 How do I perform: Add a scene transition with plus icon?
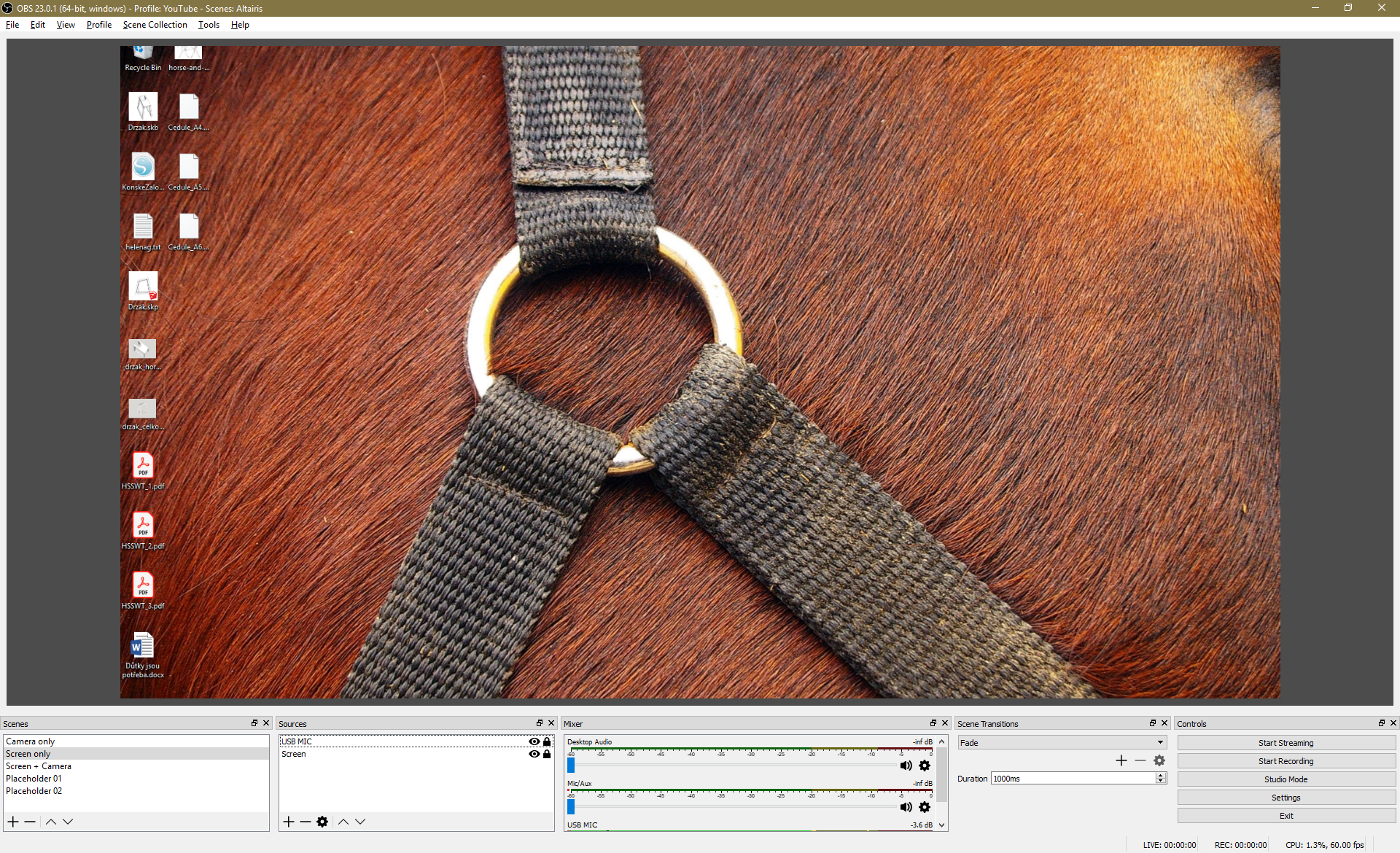tap(1121, 760)
